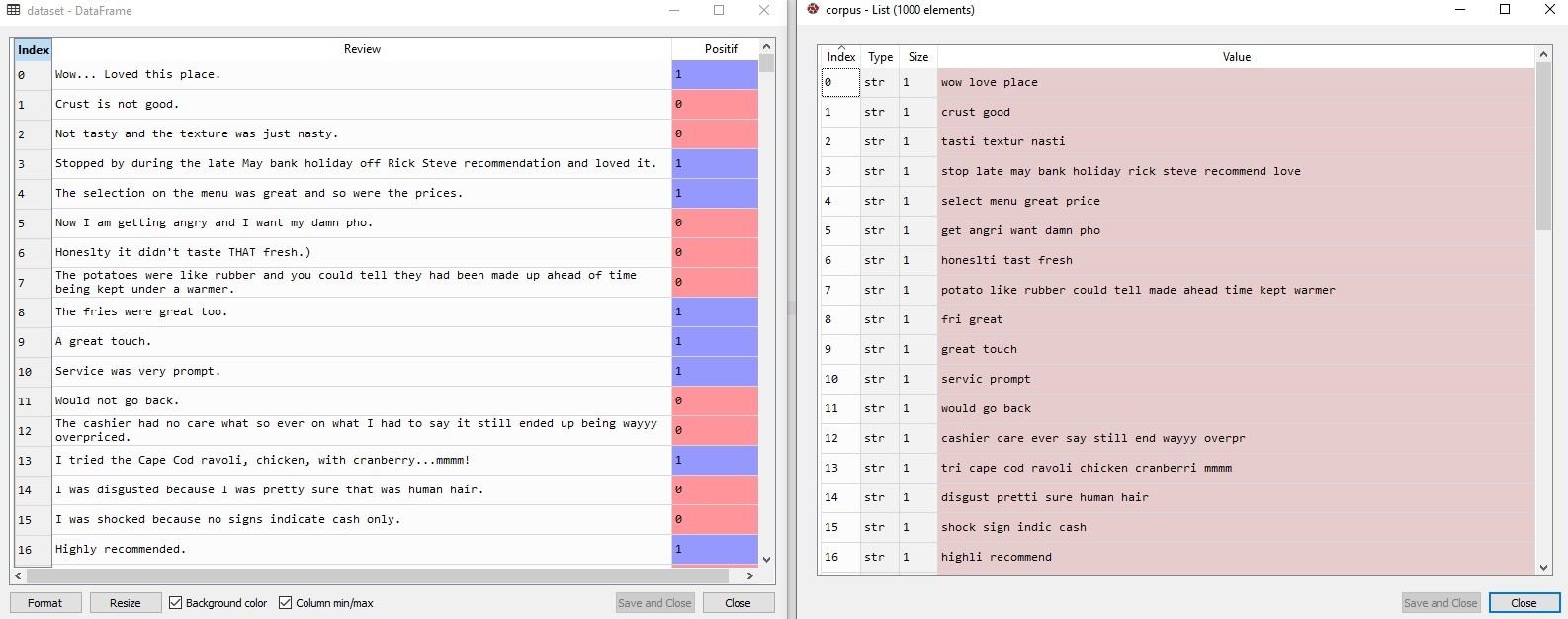The image size is (1568, 619).
Task: Select review 'A great touch.'
Action: pos(362,342)
